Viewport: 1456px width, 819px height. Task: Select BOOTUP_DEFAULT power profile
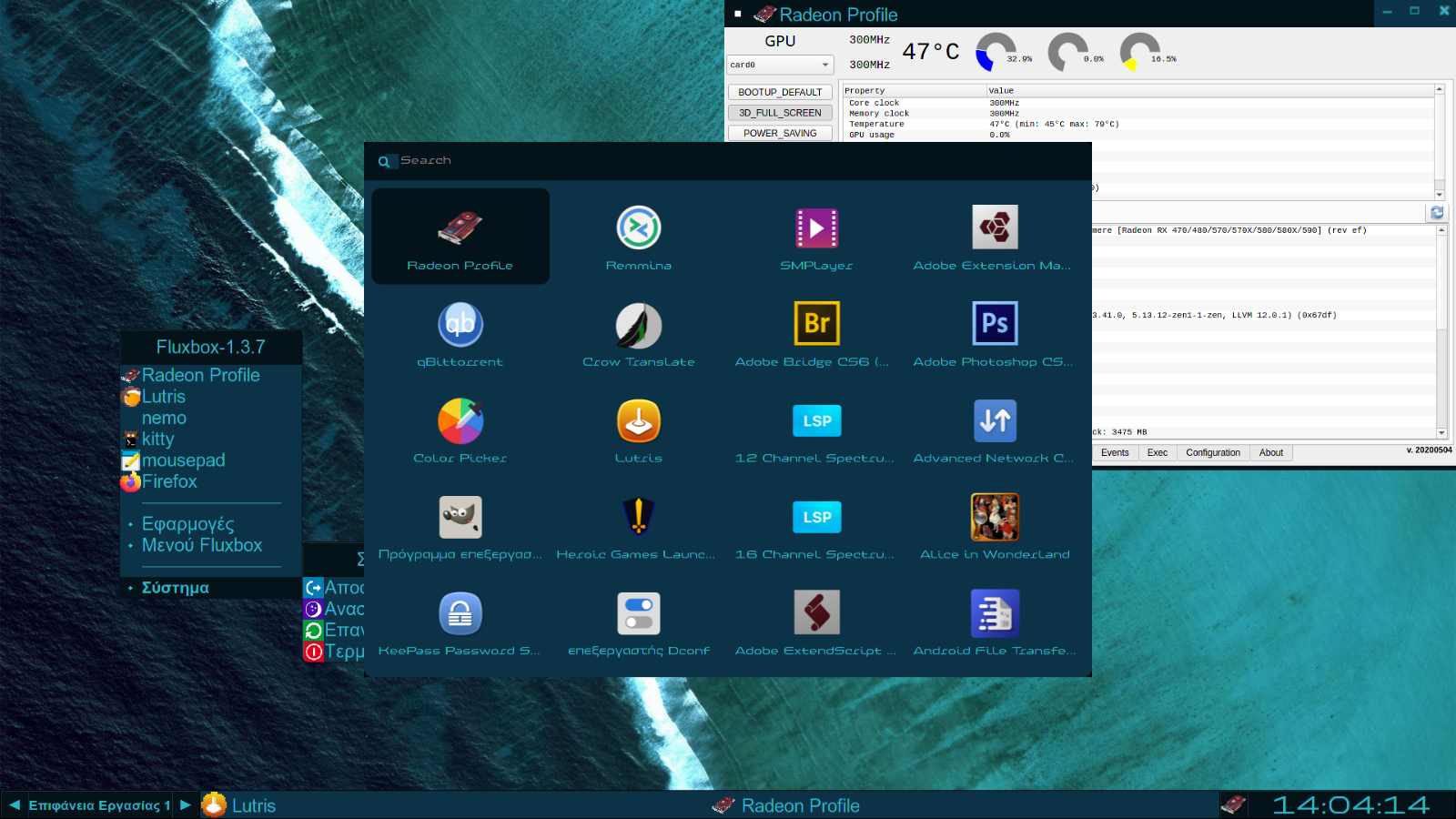point(780,92)
